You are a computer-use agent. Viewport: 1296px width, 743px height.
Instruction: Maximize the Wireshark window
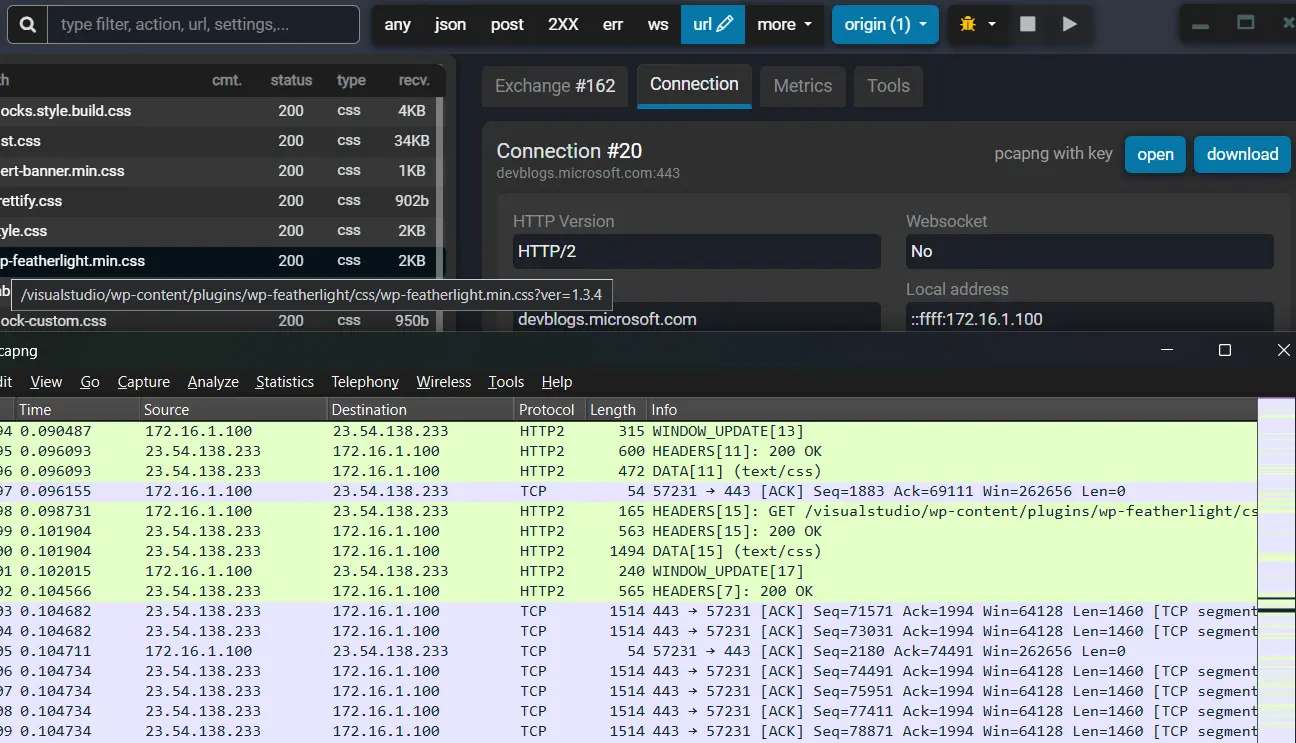coord(1225,350)
